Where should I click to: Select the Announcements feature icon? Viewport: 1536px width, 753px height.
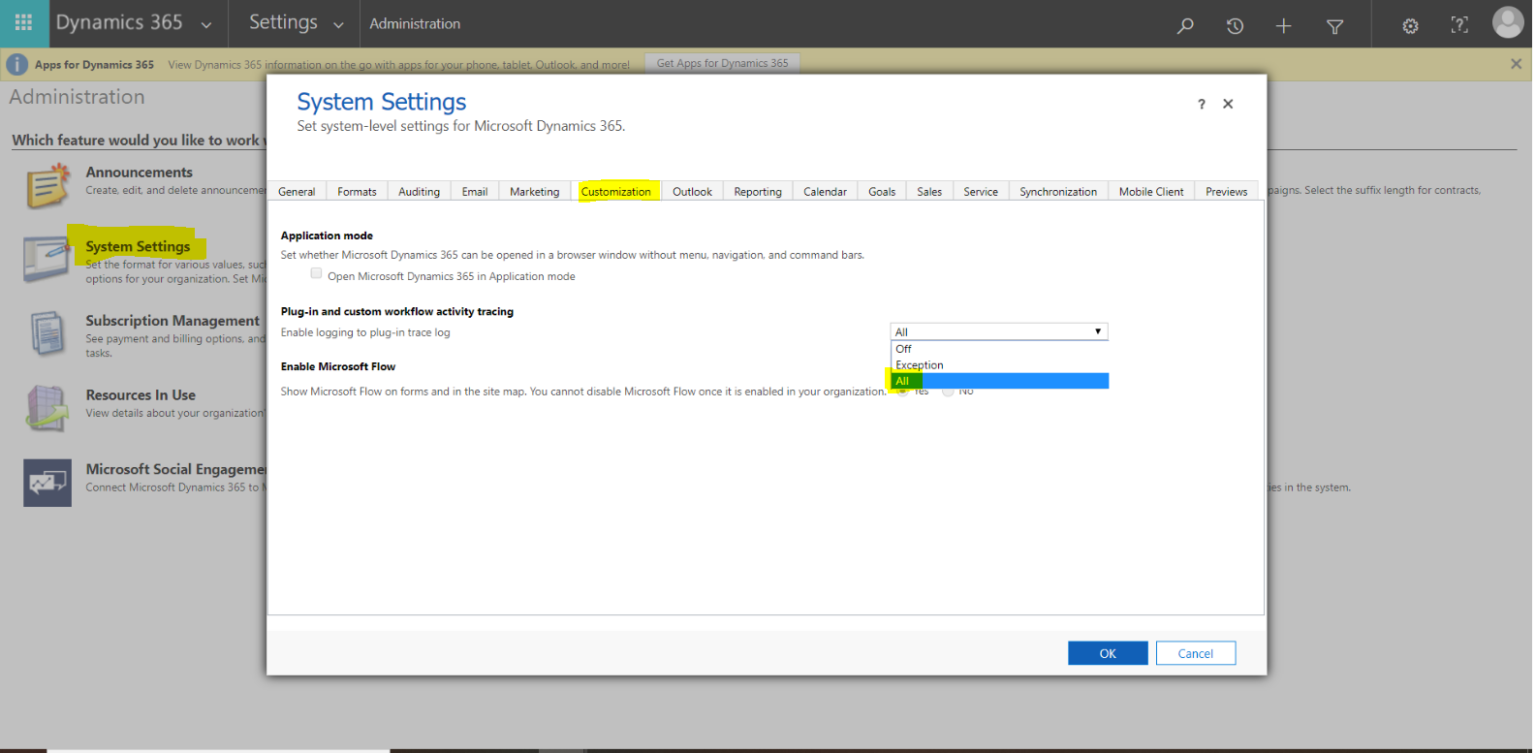tap(46, 184)
